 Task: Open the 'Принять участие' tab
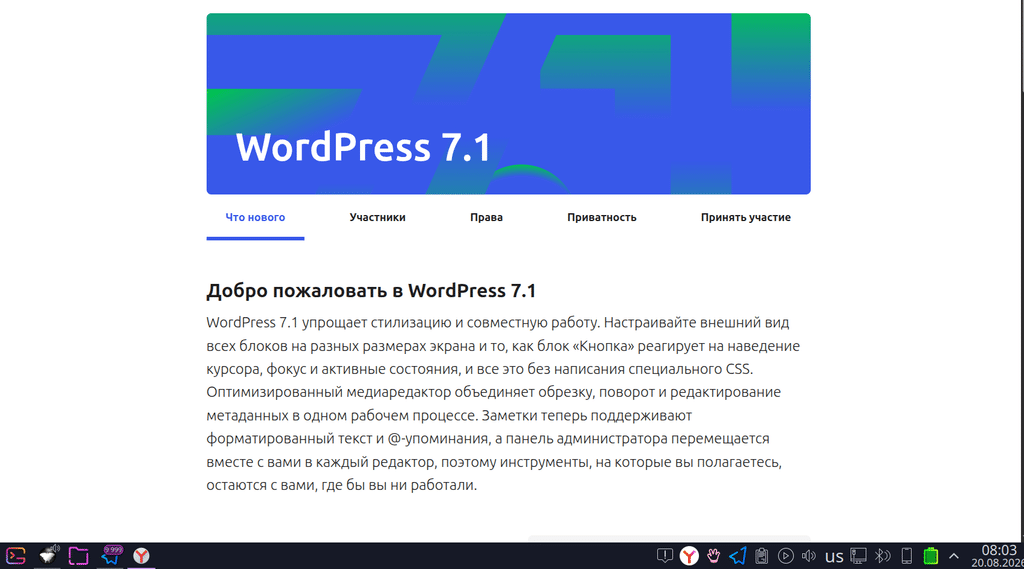coord(746,218)
